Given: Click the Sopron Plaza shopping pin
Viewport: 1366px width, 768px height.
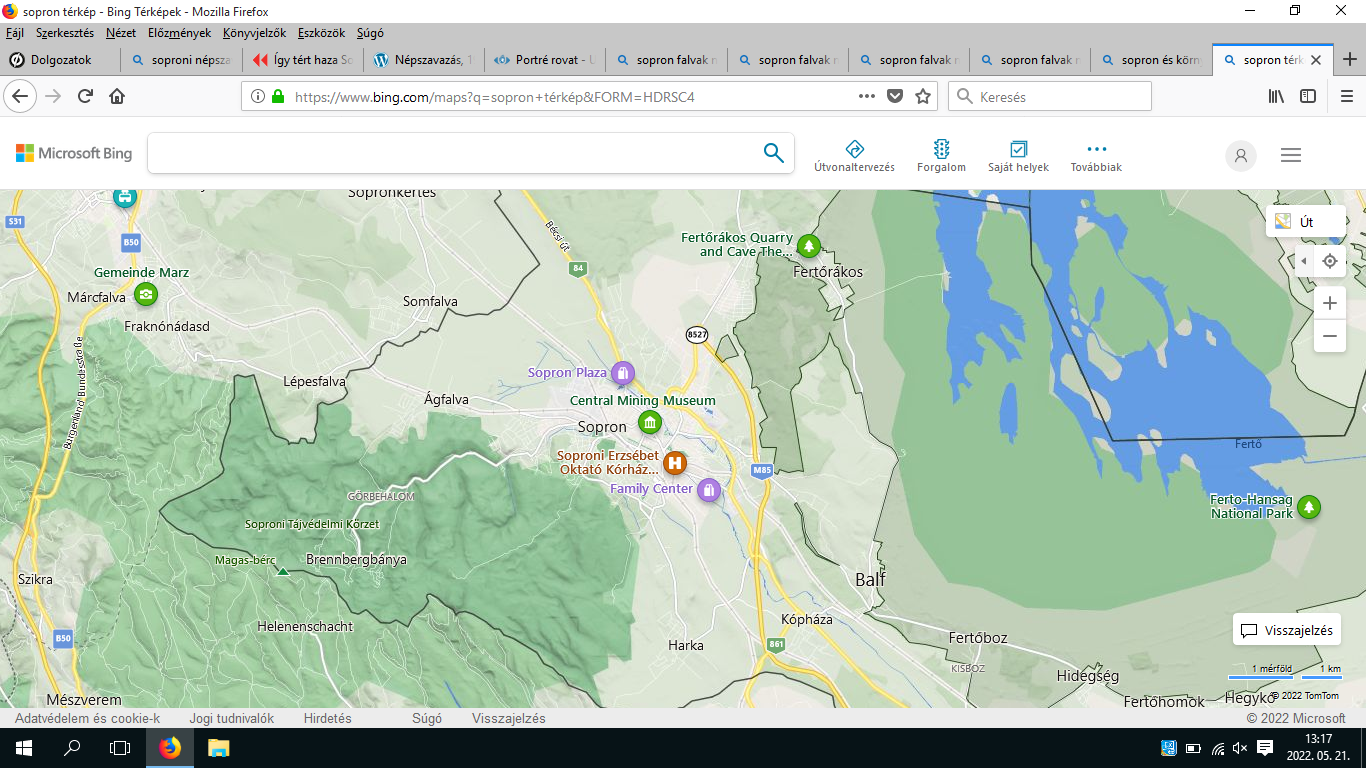Looking at the screenshot, I should pyautogui.click(x=623, y=373).
